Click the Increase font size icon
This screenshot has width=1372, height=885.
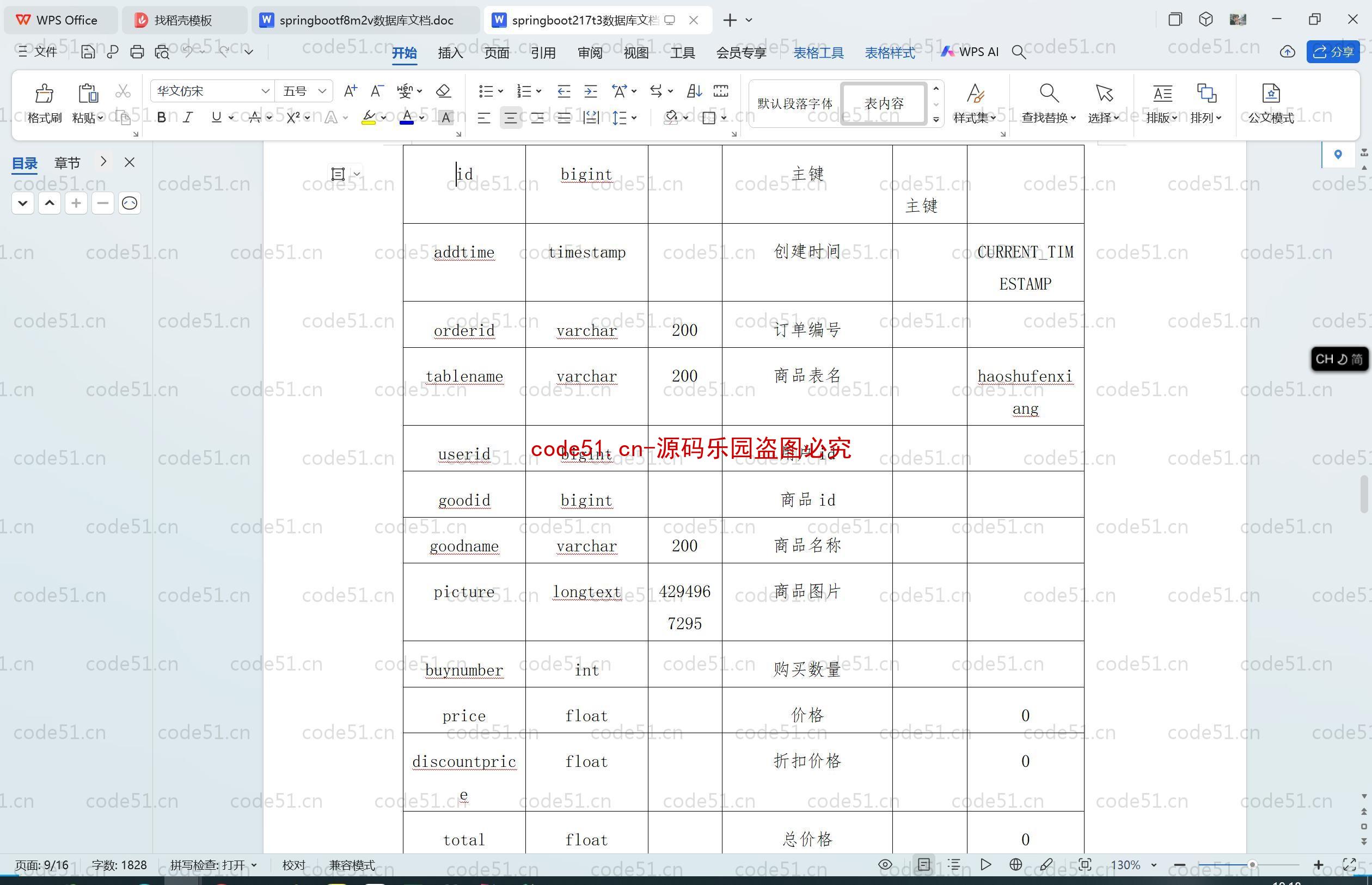(x=350, y=91)
